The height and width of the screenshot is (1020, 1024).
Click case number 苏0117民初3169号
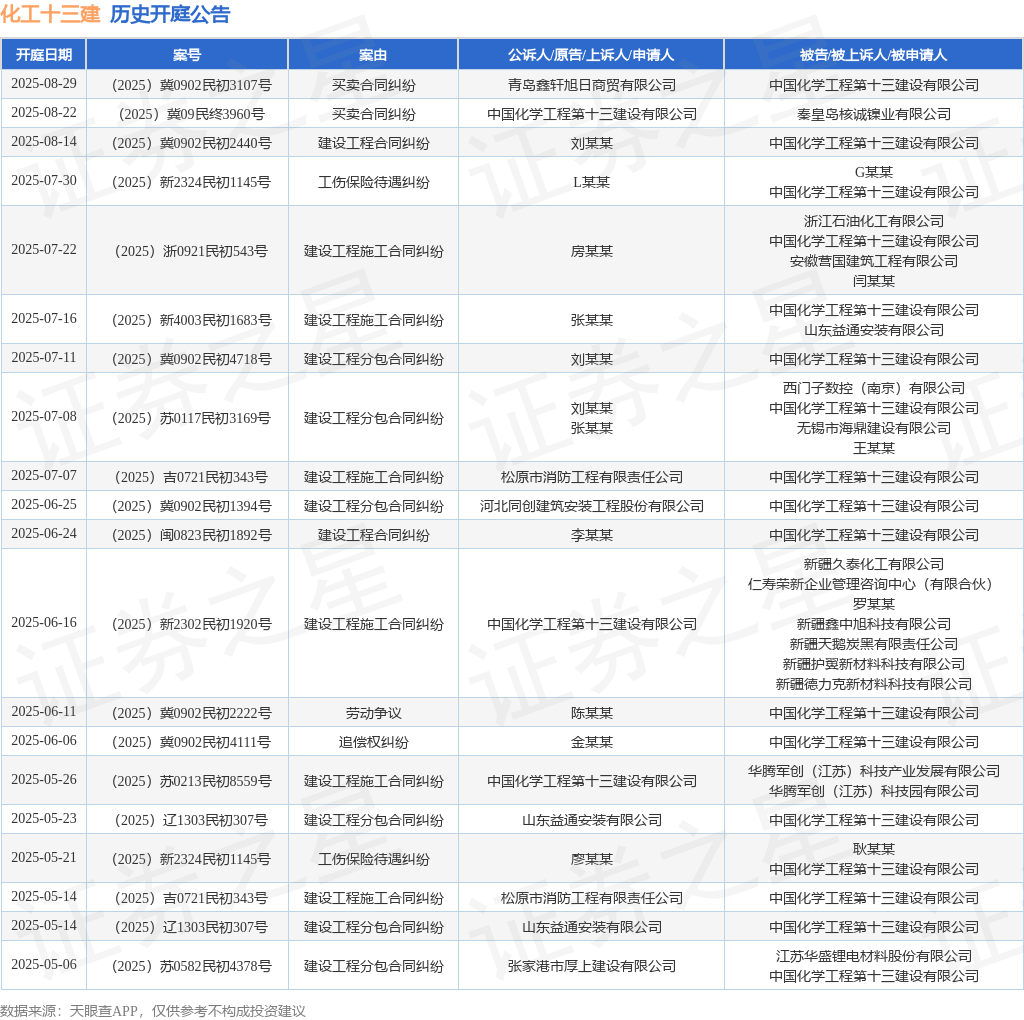191,418
